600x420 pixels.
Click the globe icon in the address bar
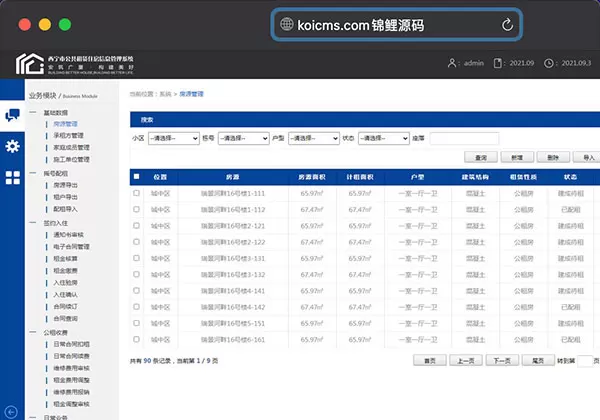(287, 24)
